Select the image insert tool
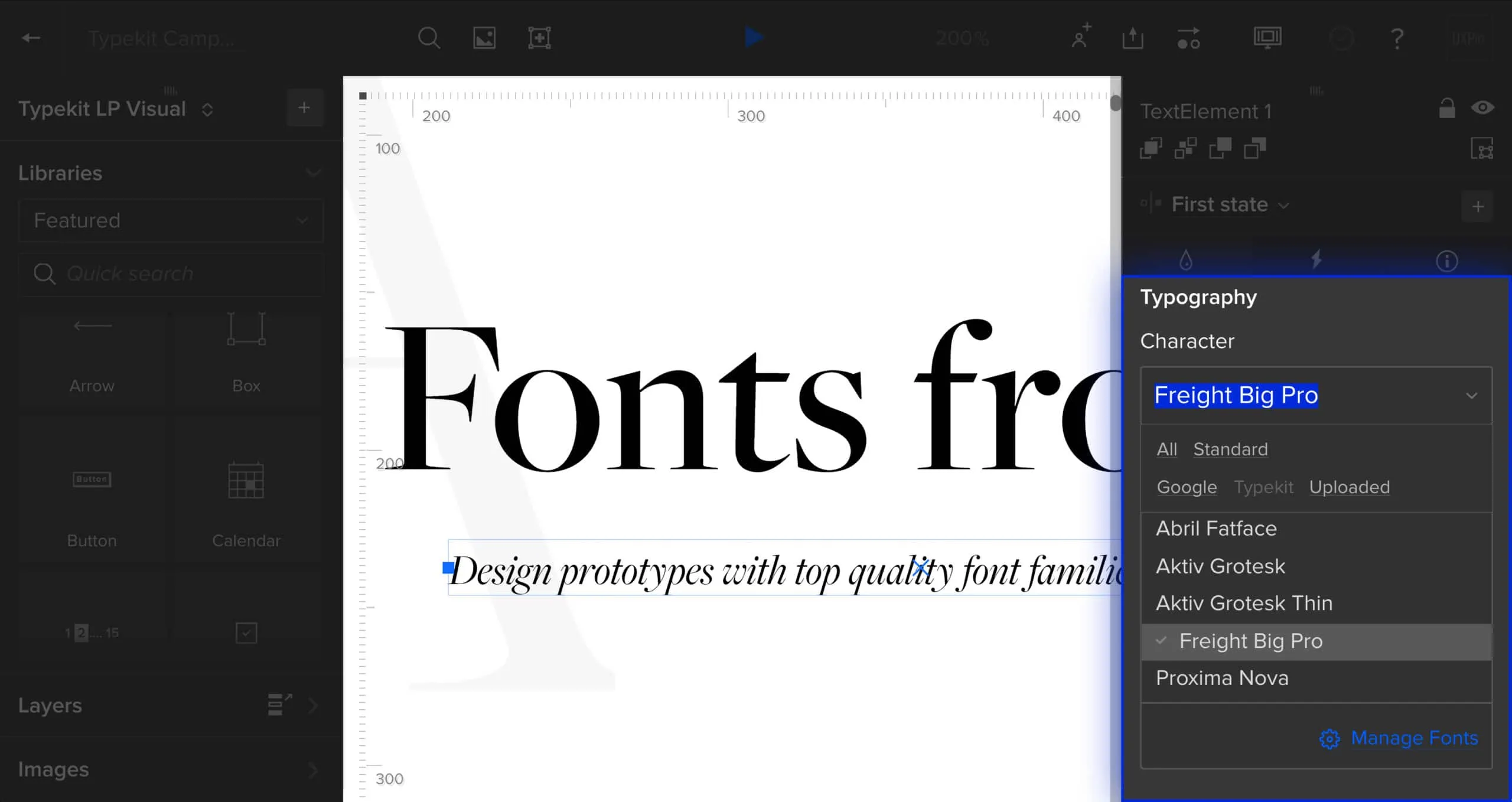The width and height of the screenshot is (1512, 802). pos(484,37)
